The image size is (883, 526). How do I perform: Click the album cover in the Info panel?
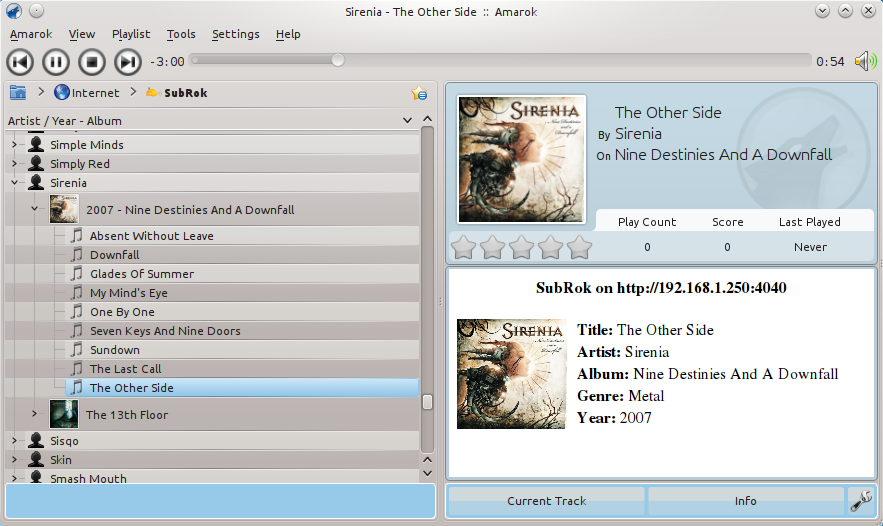[x=511, y=374]
